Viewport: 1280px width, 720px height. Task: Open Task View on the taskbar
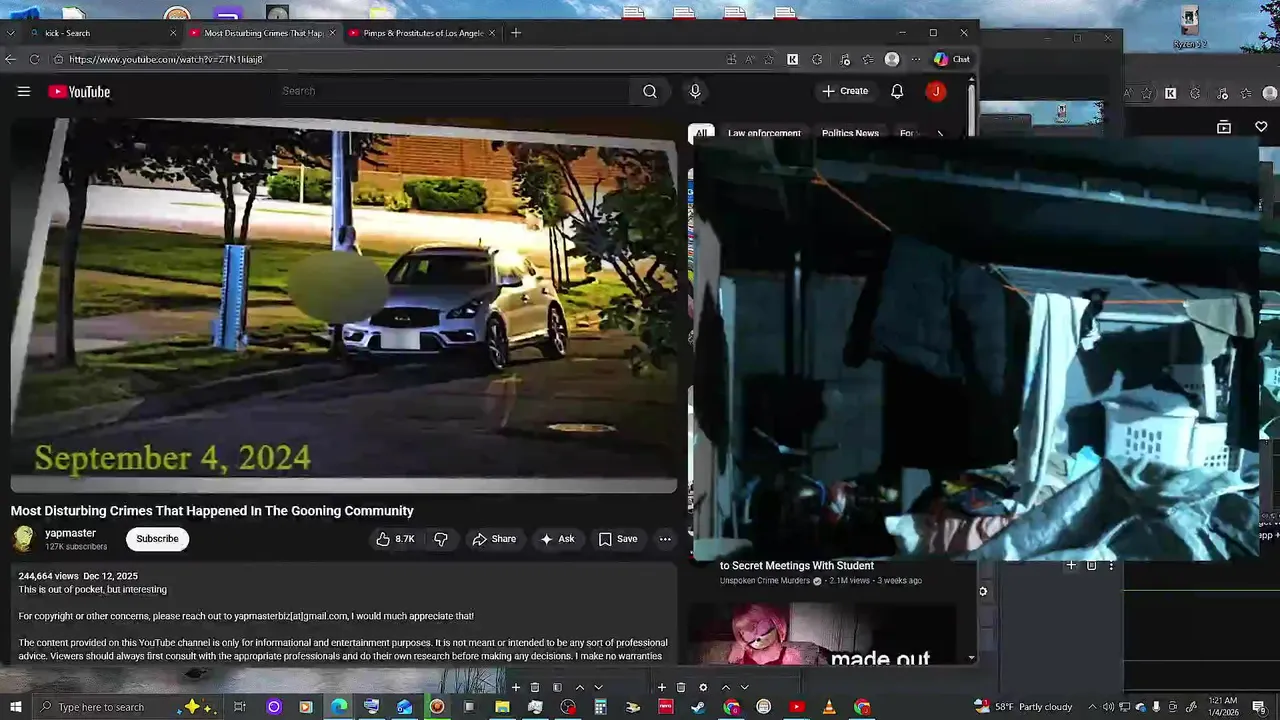click(240, 707)
